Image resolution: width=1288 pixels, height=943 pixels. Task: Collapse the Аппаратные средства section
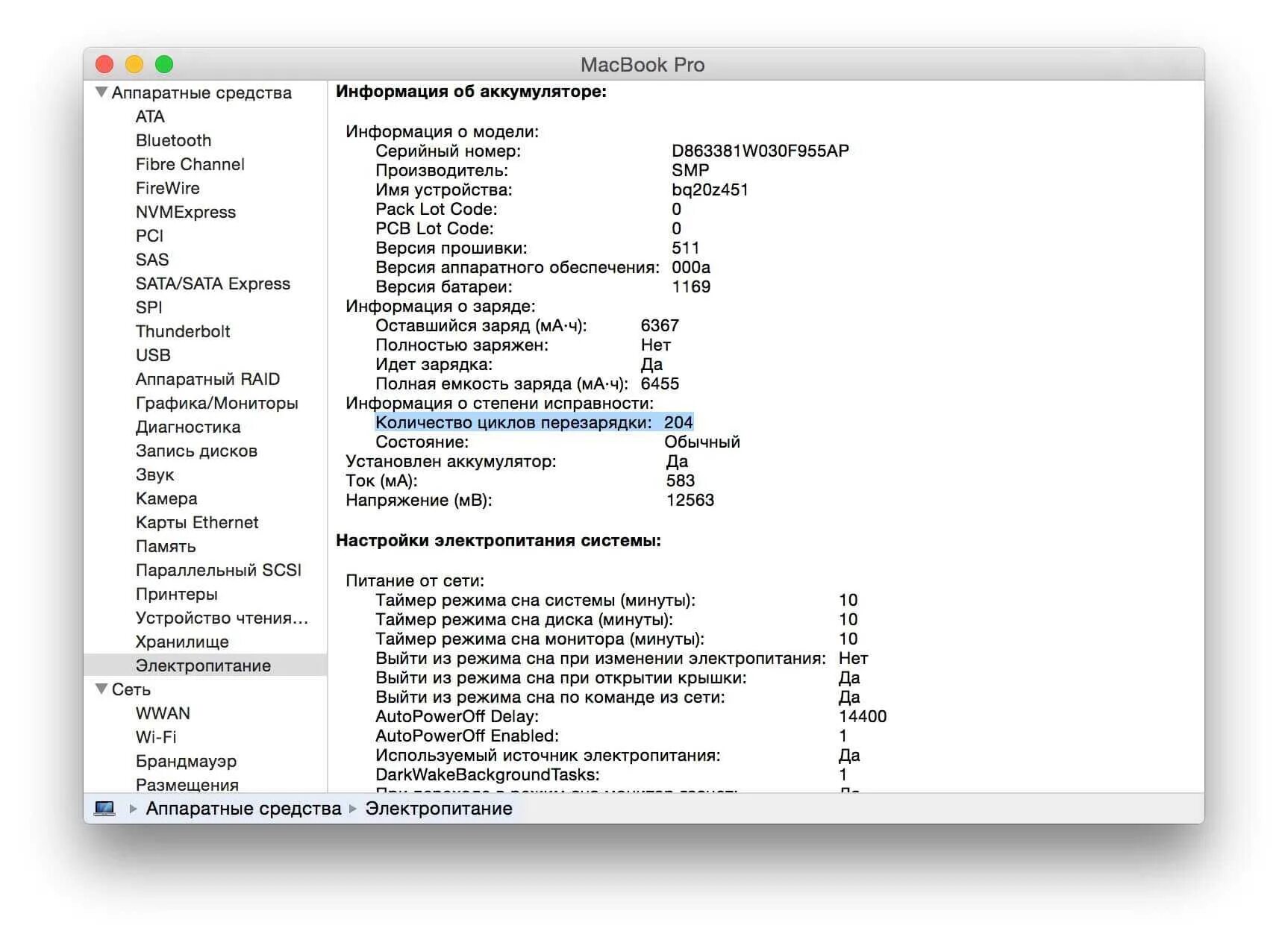pyautogui.click(x=101, y=93)
